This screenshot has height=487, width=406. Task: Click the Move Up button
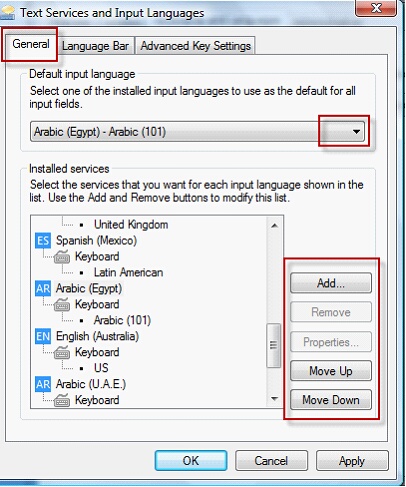pos(331,371)
